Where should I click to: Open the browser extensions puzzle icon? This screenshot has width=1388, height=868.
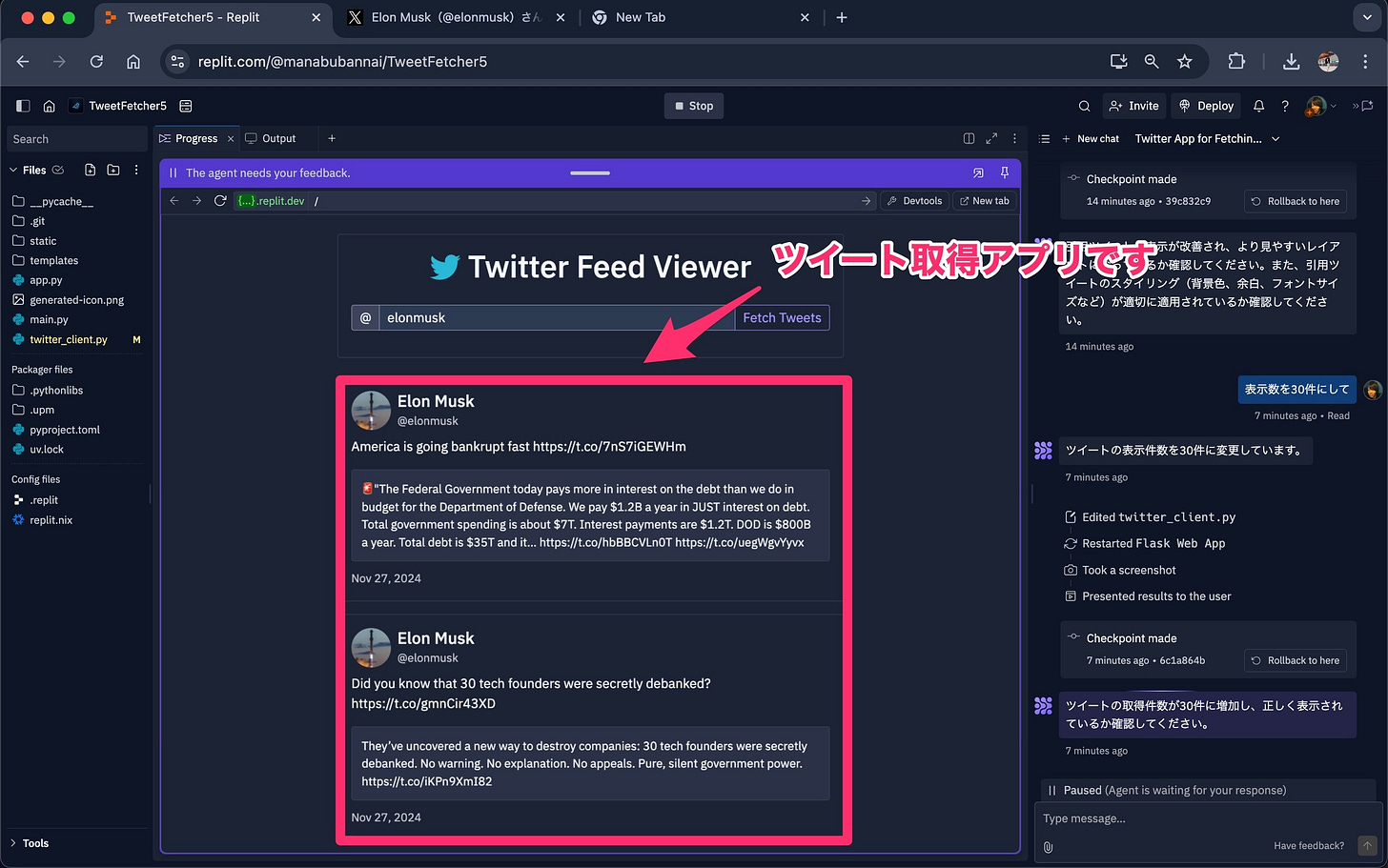(1236, 61)
